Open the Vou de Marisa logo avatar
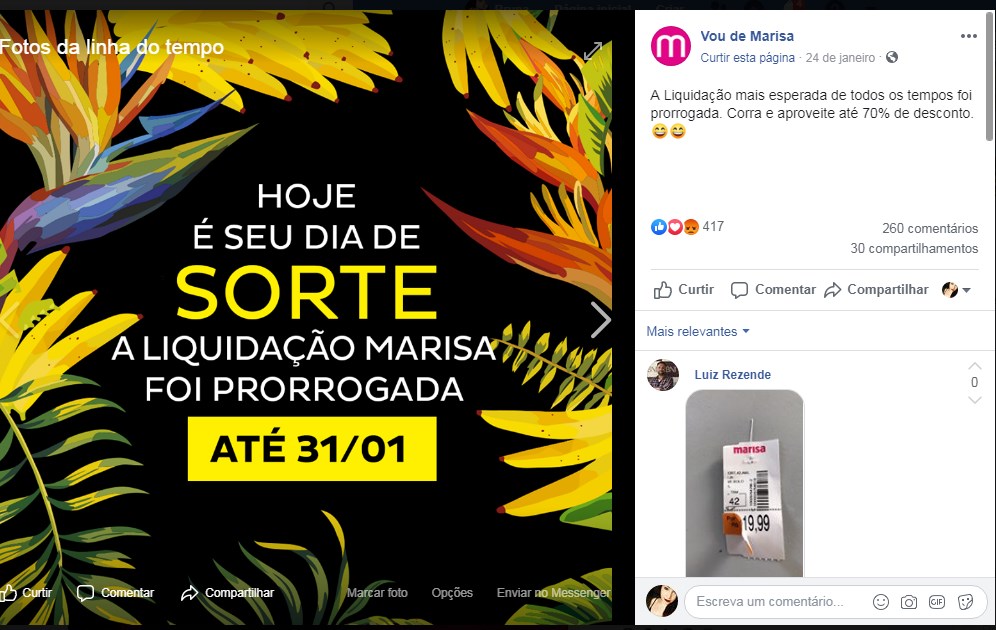Viewport: 996px width, 630px height. (671, 46)
